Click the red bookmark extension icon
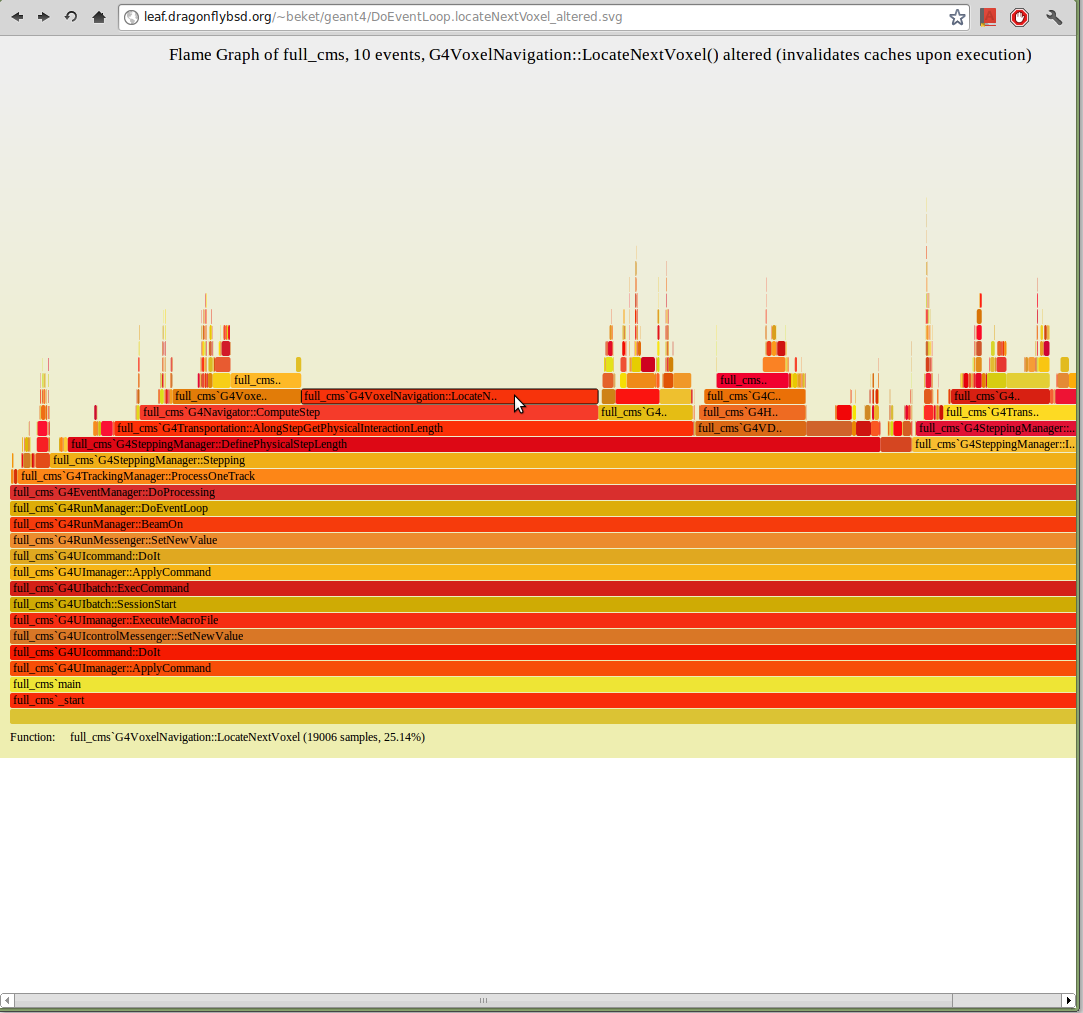The width and height of the screenshot is (1083, 1013). coord(988,17)
